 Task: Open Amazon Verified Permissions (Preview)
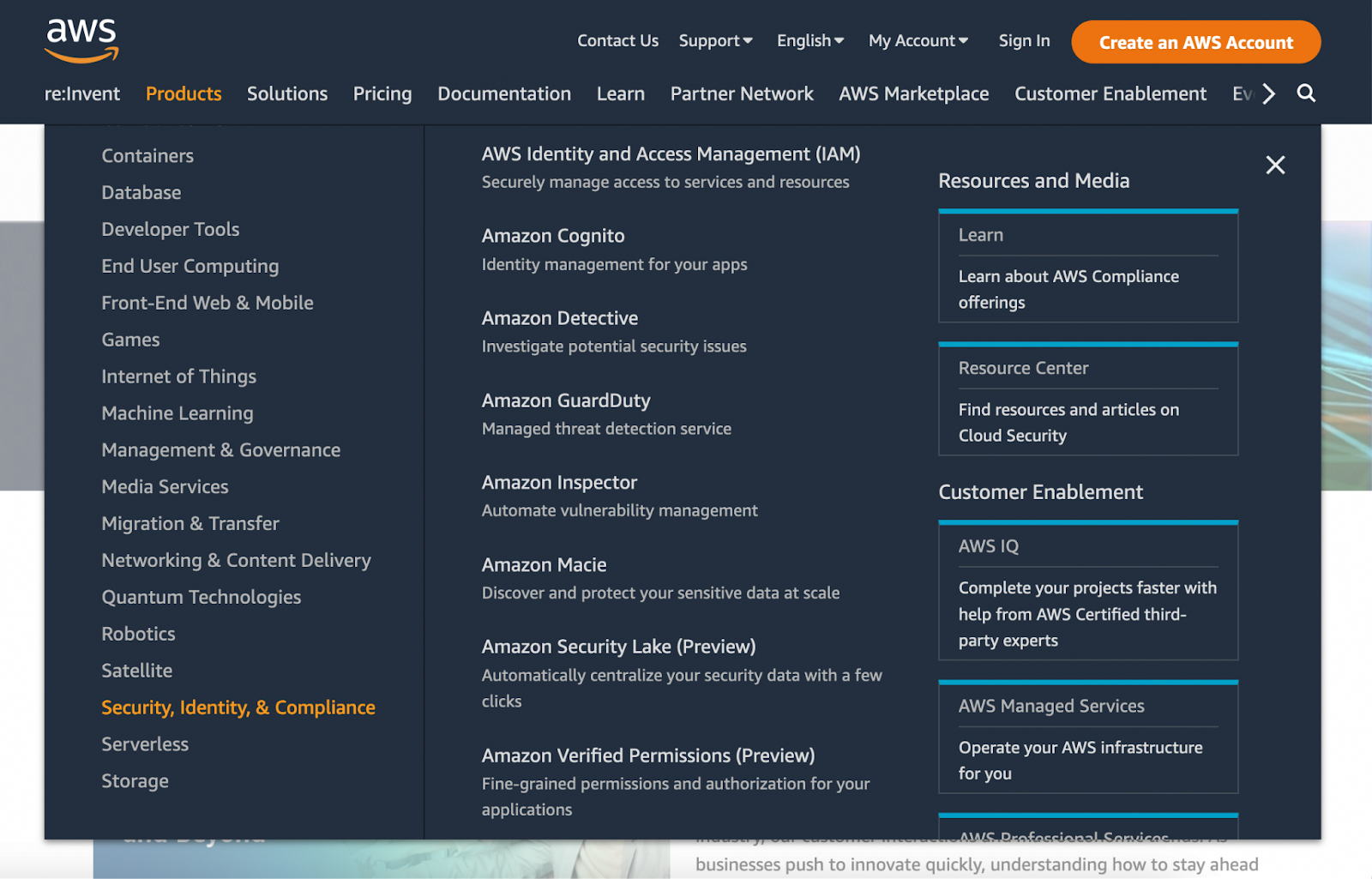coord(648,756)
